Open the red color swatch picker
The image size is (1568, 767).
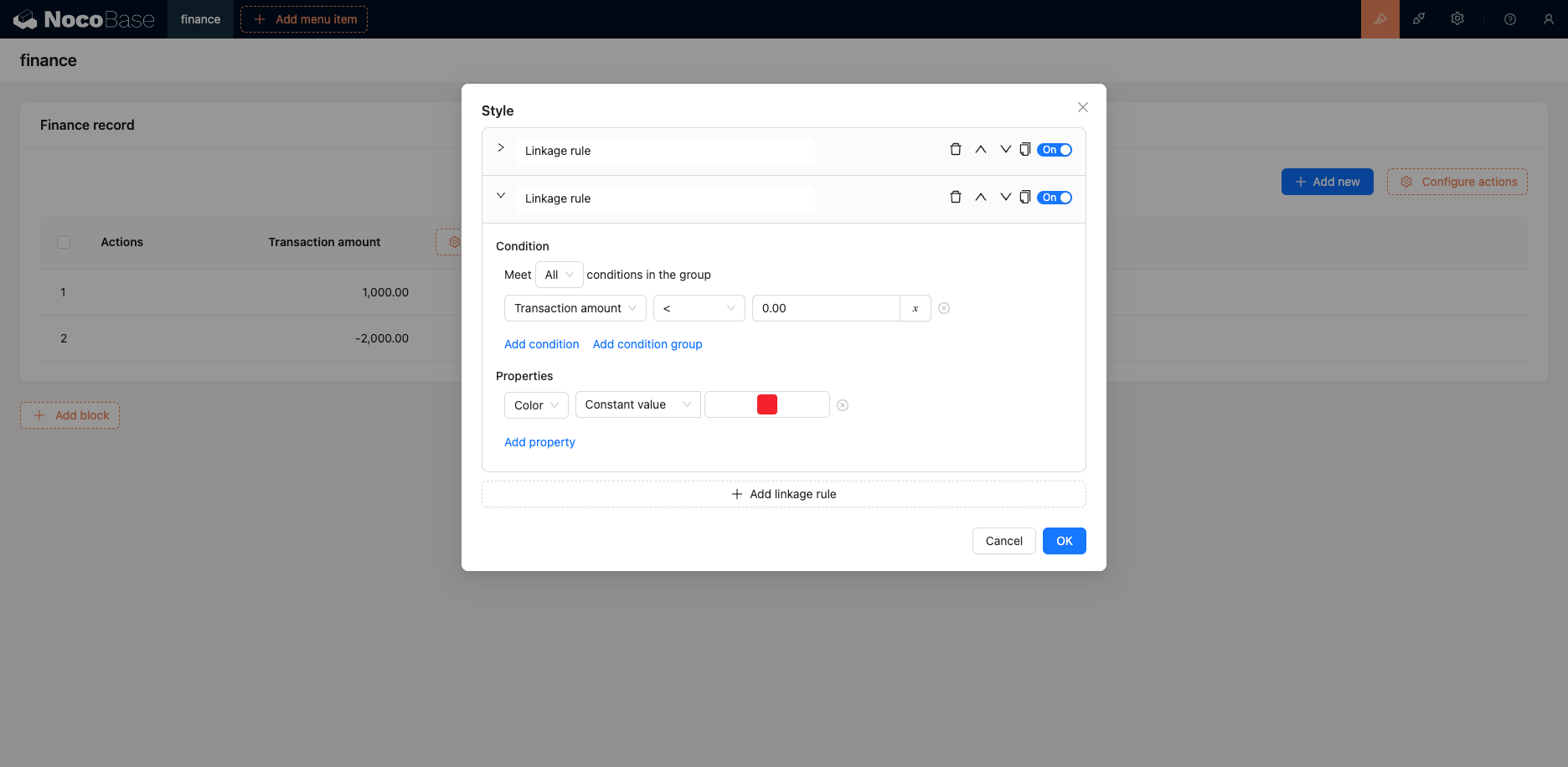click(x=766, y=405)
